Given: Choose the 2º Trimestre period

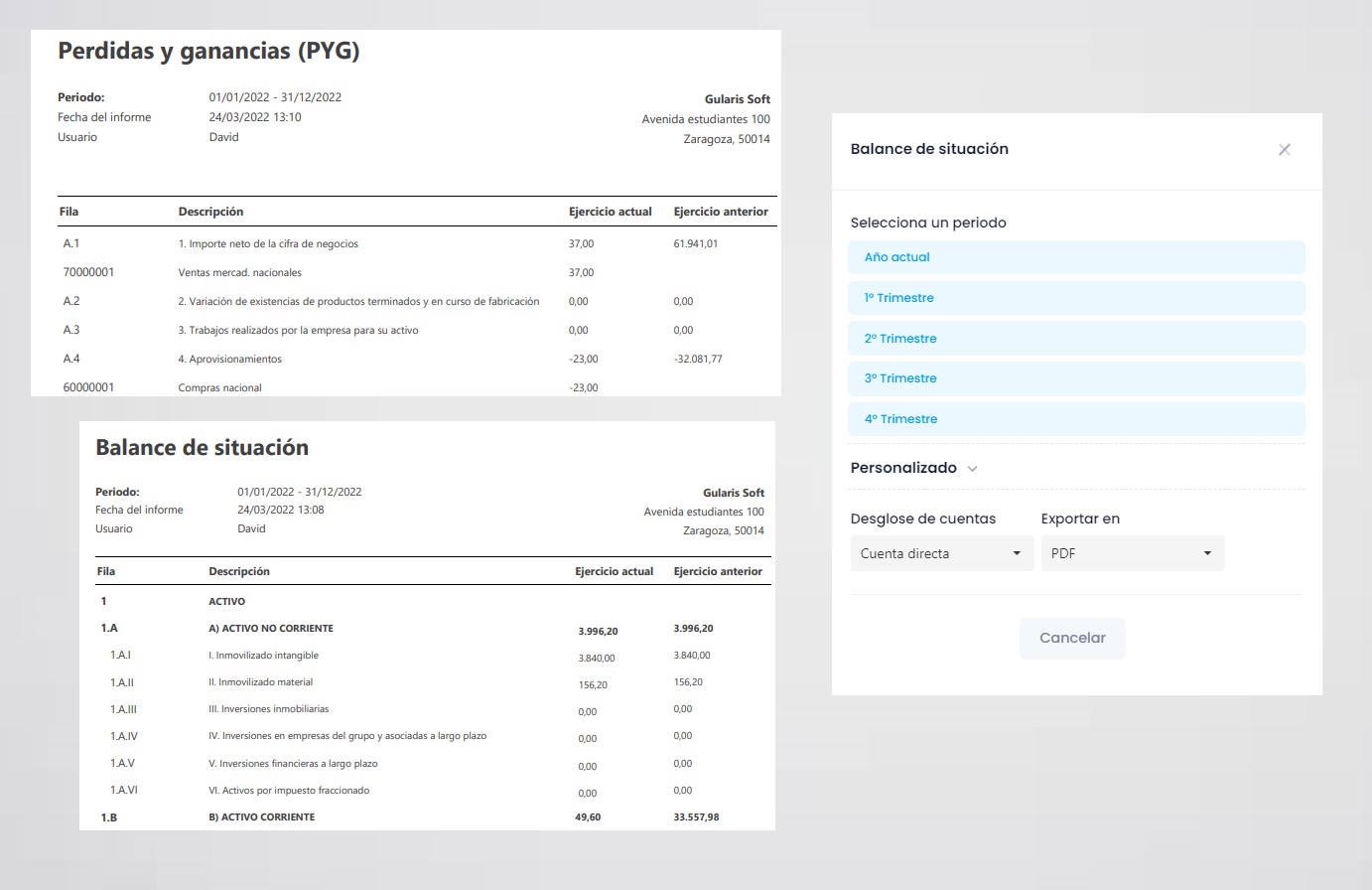Looking at the screenshot, I should tap(1076, 339).
